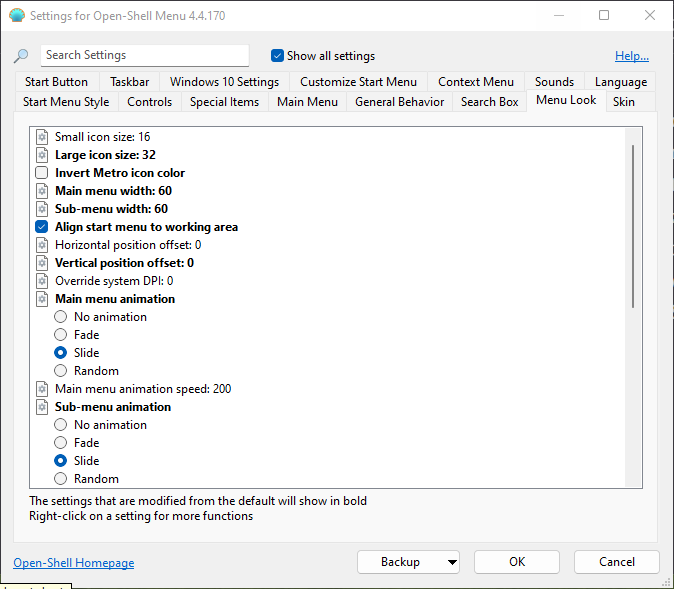This screenshot has height=589, width=674.
Task: Switch to the Start Button tab
Action: [56, 82]
